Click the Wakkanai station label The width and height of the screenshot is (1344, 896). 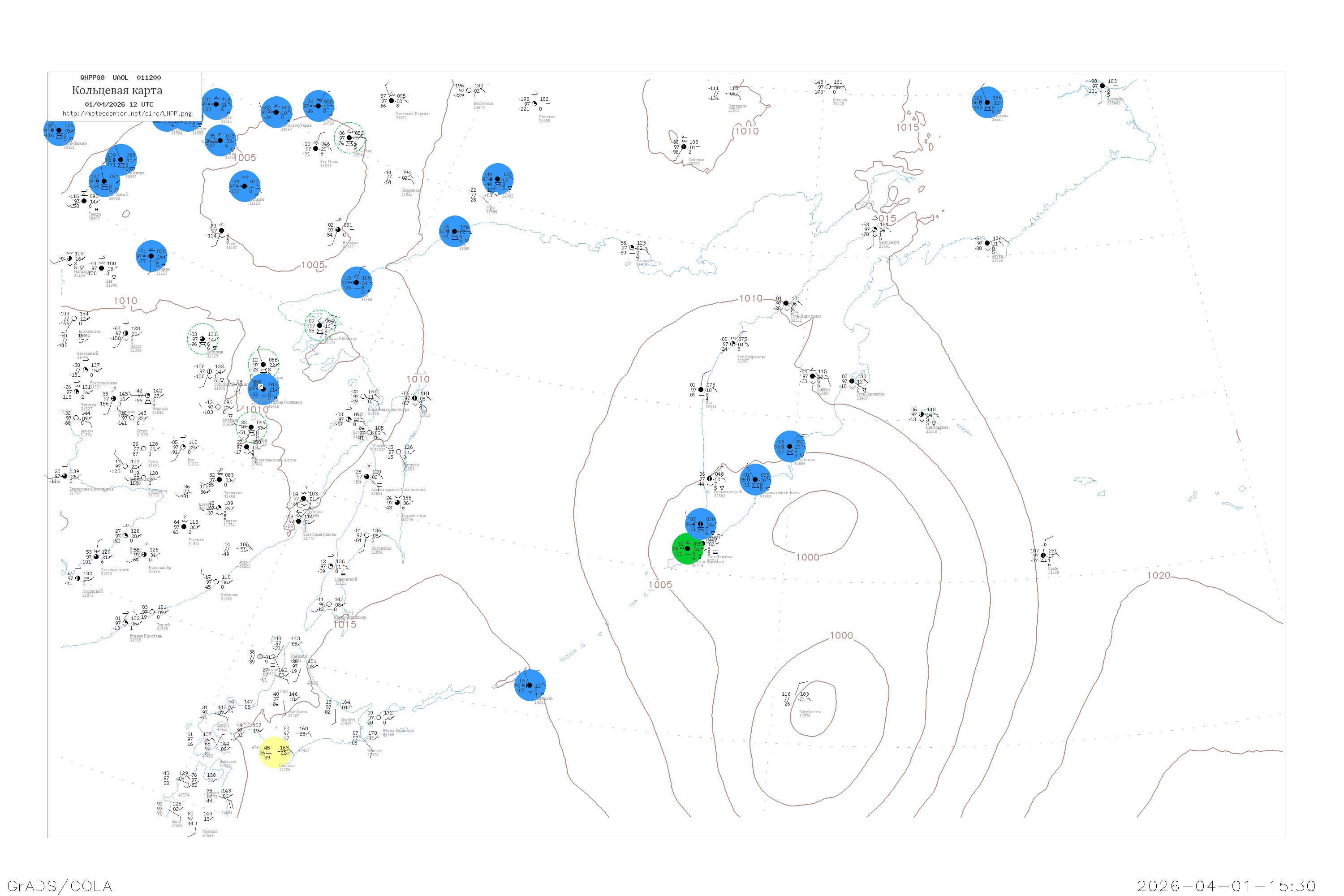click(298, 657)
